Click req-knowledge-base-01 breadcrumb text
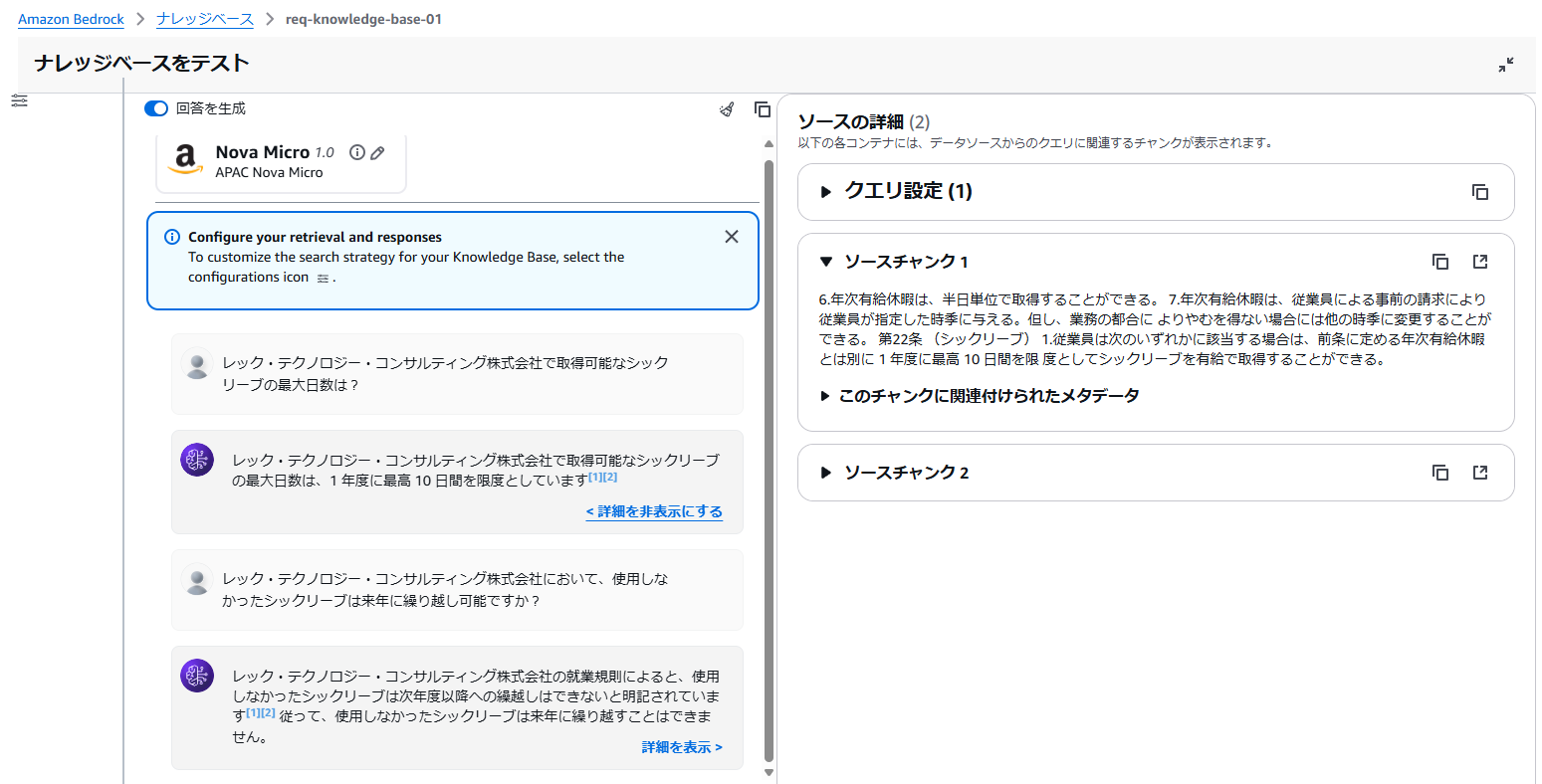Screen dimensions: 1542x784 coord(363,19)
